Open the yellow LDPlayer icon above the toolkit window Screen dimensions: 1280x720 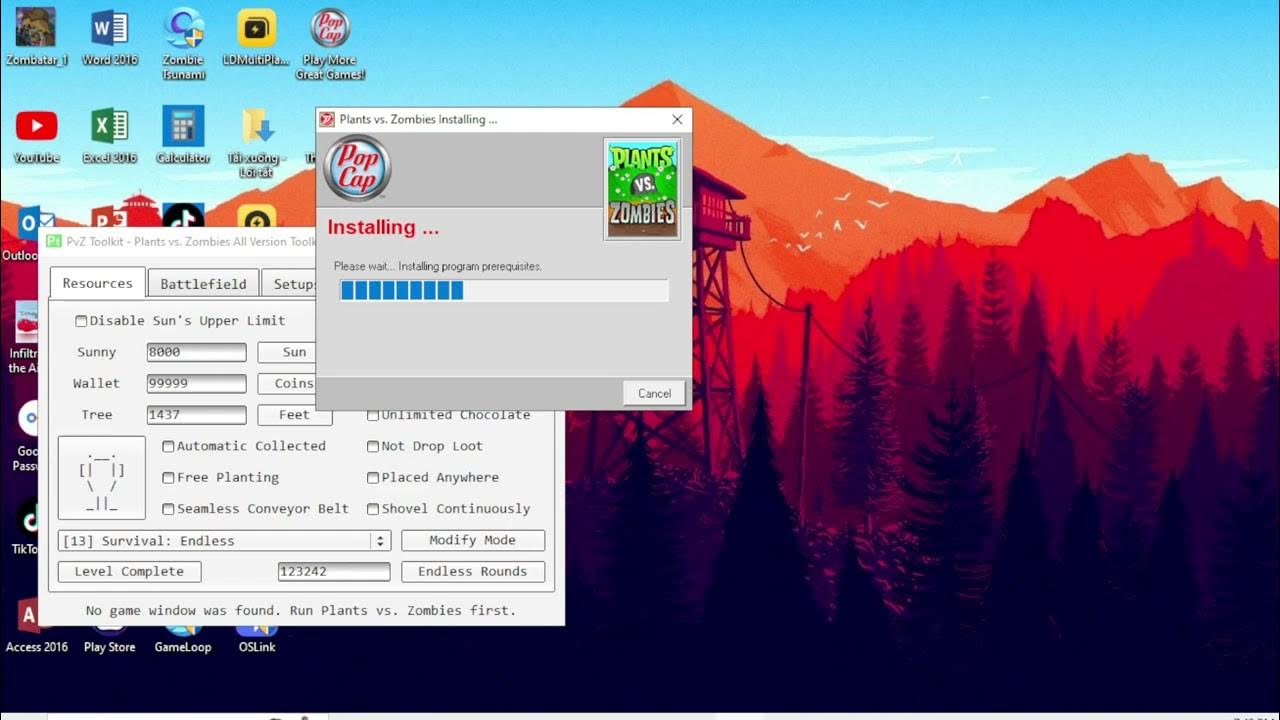257,216
